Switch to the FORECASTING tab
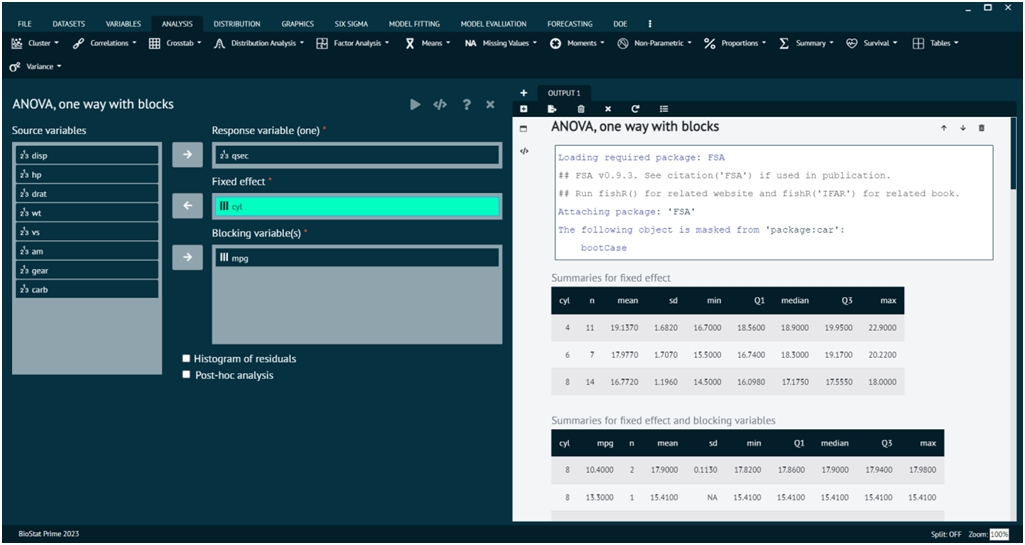Viewport: 1025px width, 545px height. [570, 24]
